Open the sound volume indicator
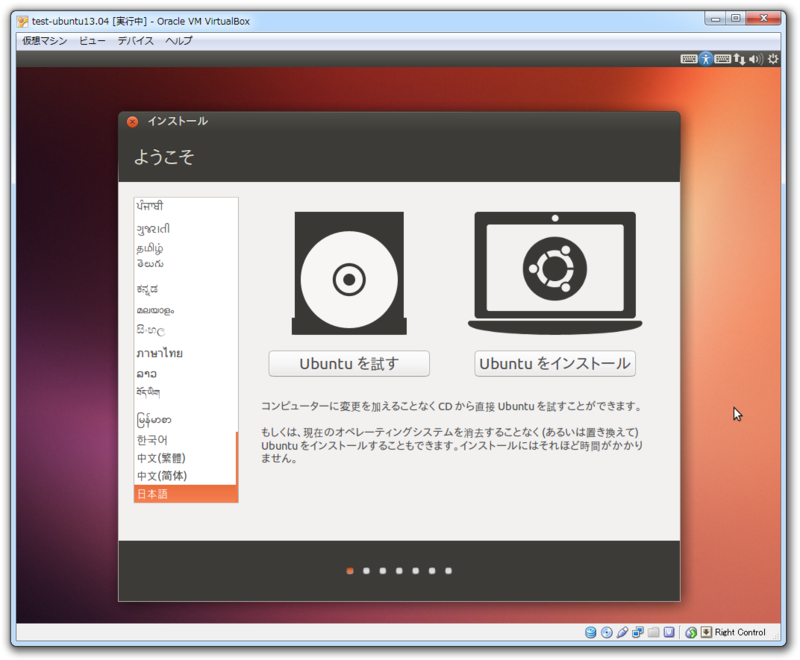This screenshot has width=800, height=660. tap(756, 59)
